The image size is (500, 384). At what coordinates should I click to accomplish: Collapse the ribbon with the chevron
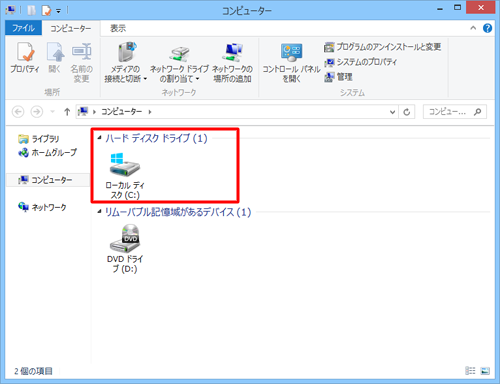(x=473, y=28)
